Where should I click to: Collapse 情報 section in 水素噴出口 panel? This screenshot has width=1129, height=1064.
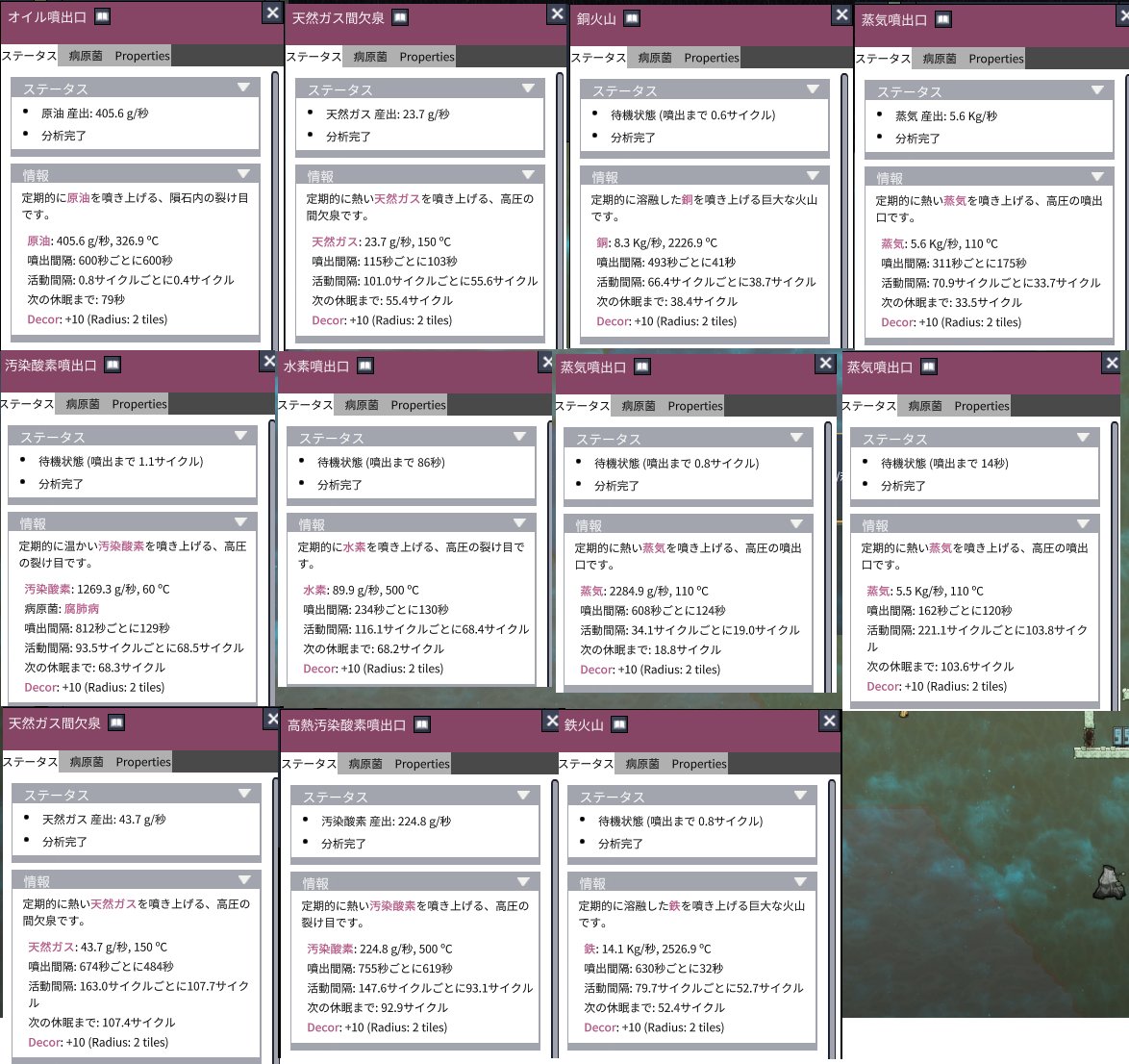pyautogui.click(x=520, y=523)
